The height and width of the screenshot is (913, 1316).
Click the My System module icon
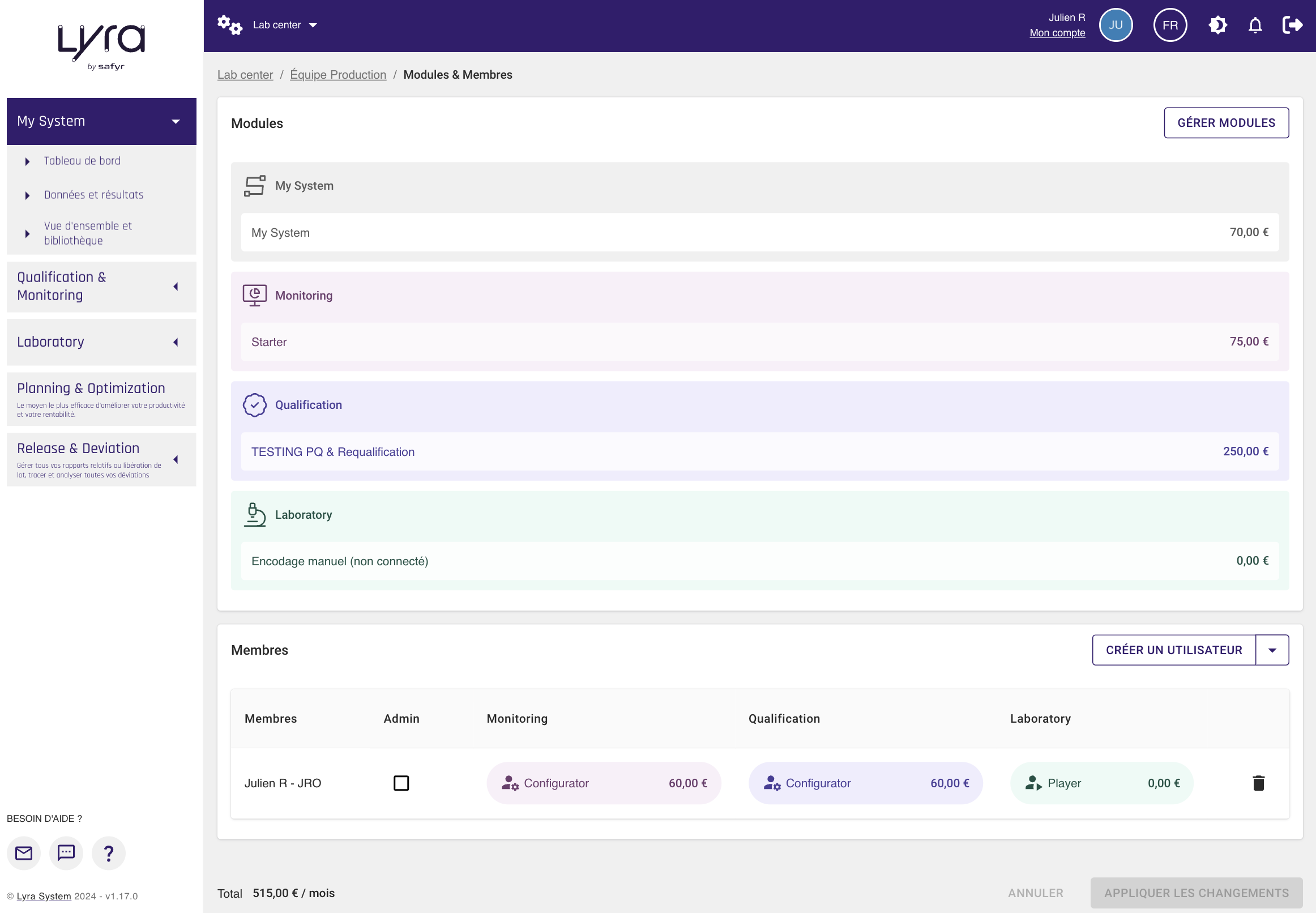254,186
